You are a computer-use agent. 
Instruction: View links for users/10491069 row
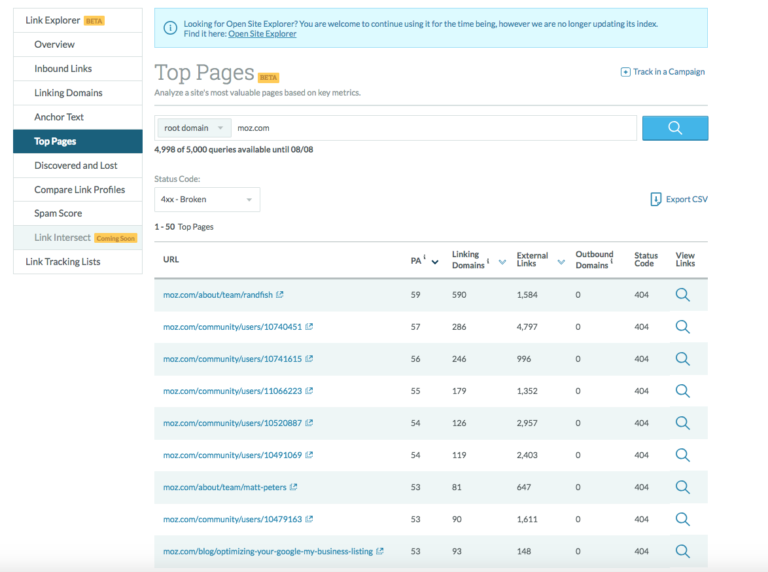click(682, 455)
